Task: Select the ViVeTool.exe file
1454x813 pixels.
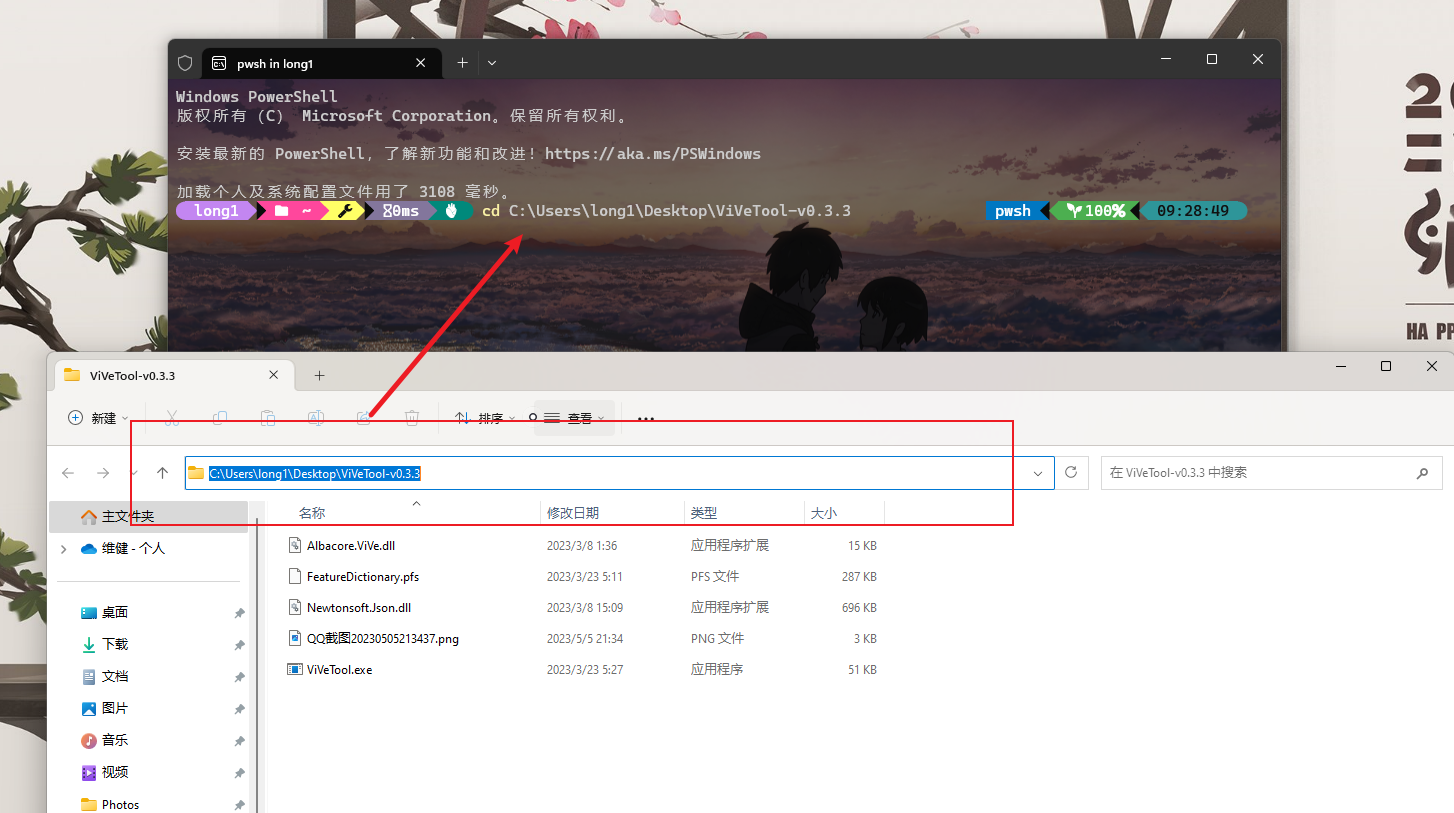Action: 339,669
